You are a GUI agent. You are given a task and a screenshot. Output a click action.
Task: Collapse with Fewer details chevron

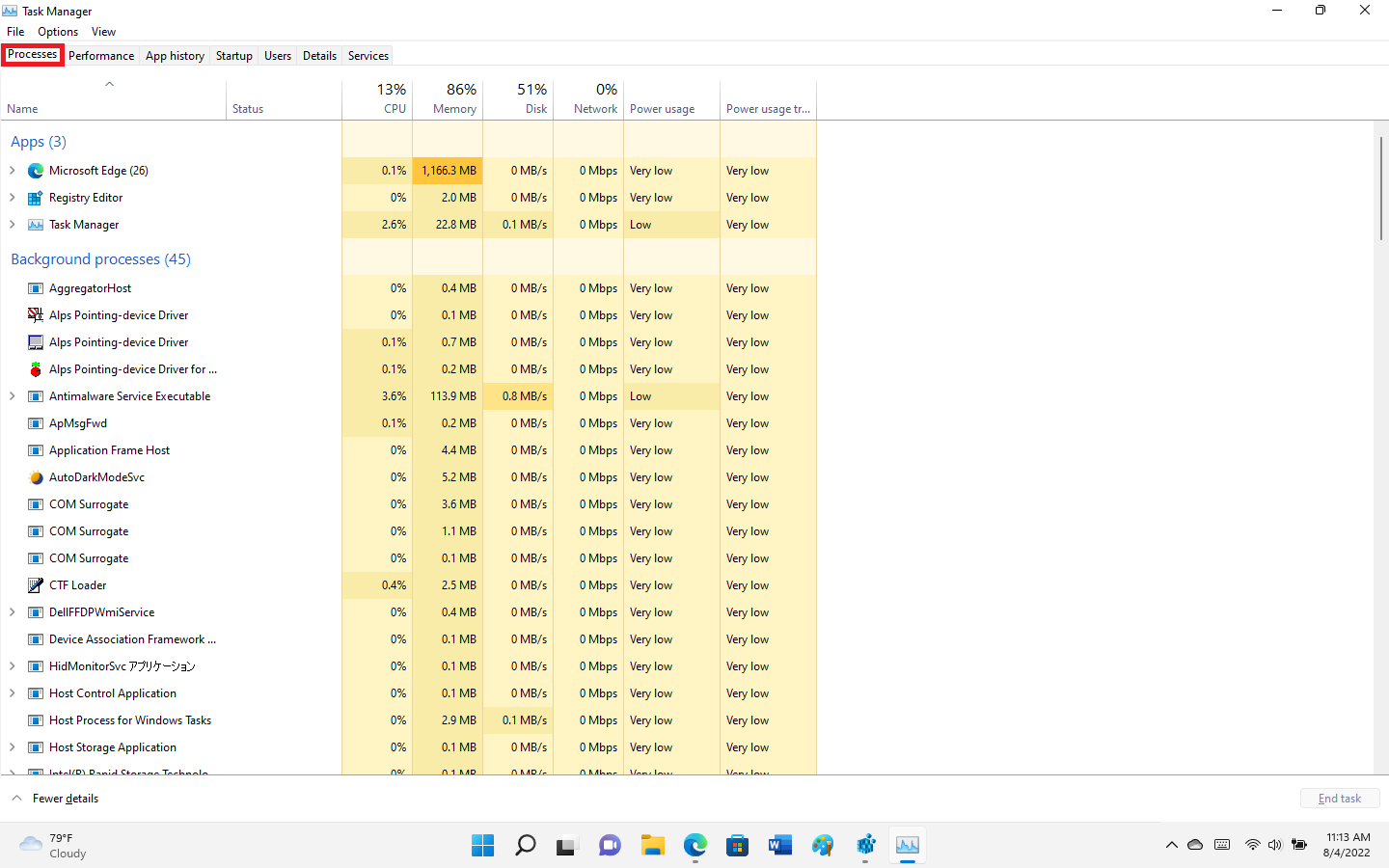tap(16, 799)
